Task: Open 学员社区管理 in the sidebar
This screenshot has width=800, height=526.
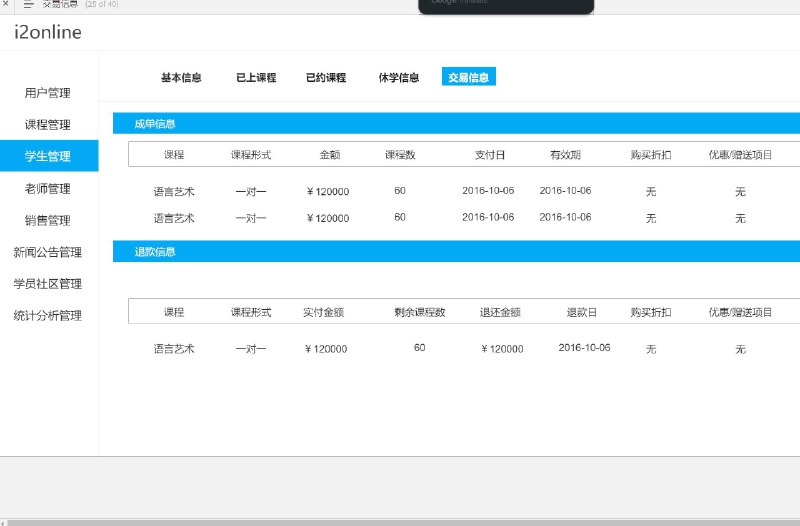Action: (47, 284)
